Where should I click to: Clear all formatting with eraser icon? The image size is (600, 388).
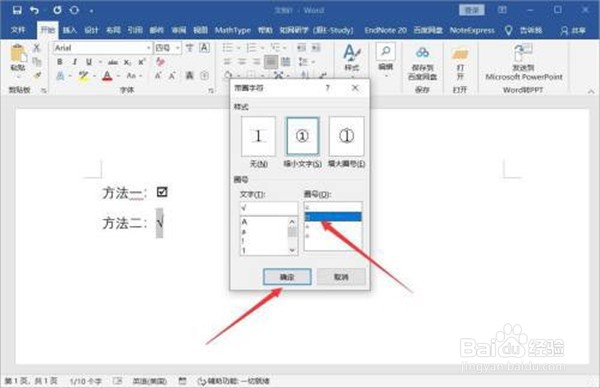click(160, 62)
